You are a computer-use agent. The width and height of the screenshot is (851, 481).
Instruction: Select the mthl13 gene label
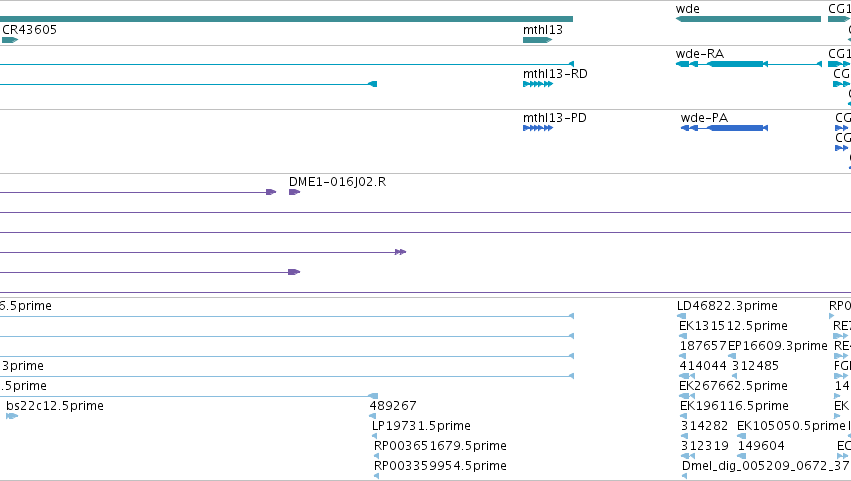tap(543, 29)
